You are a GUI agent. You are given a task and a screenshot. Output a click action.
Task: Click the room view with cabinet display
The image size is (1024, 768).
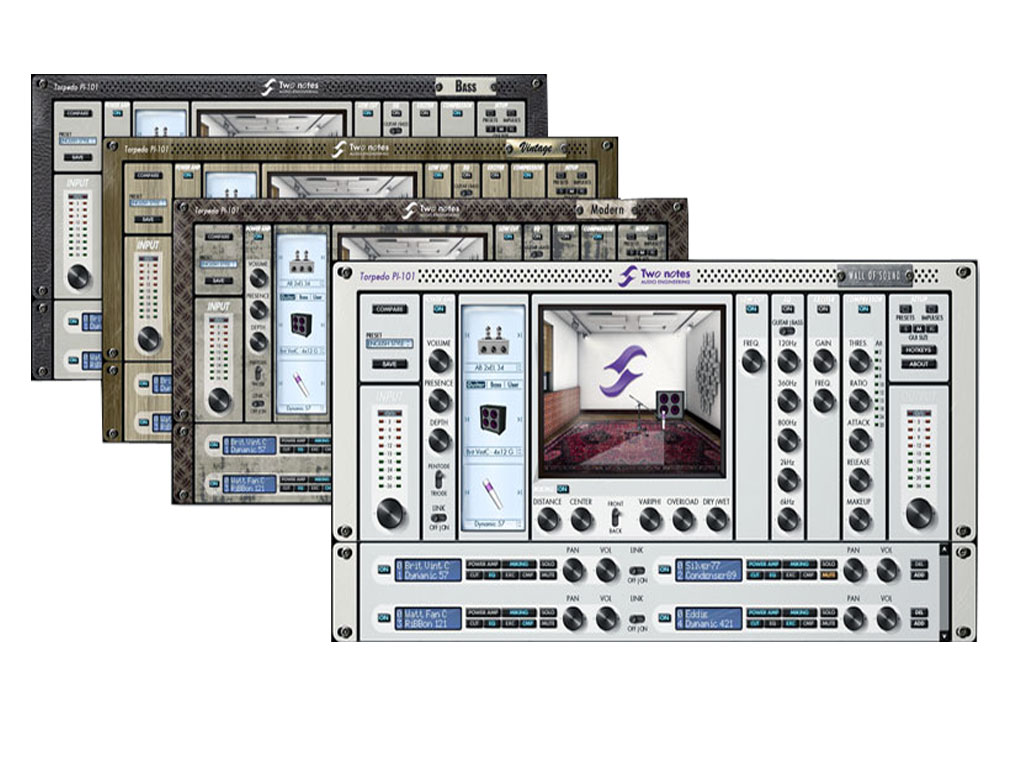631,390
